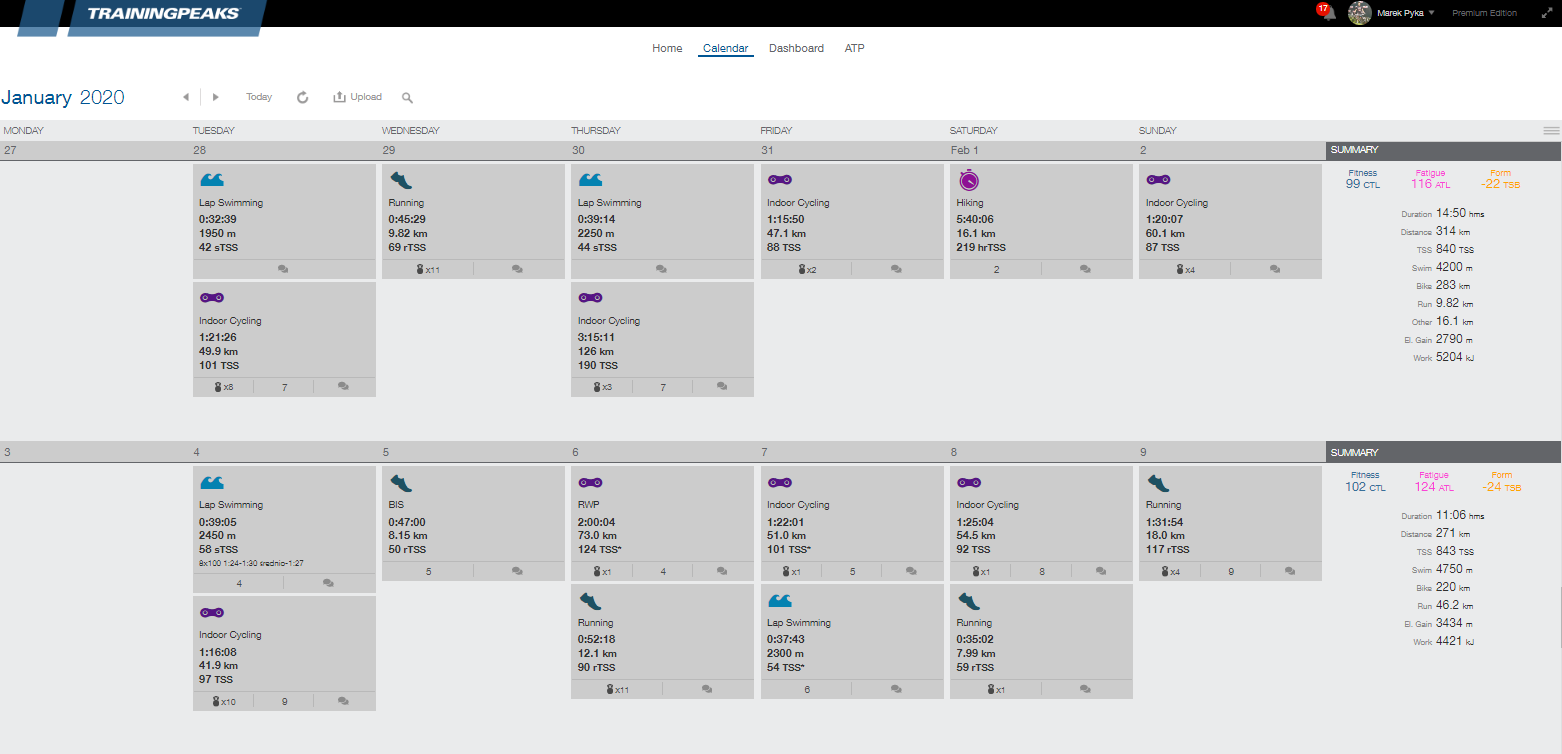Expand the first week SUMMARY header
Image resolution: width=1562 pixels, height=754 pixels.
1442,150
